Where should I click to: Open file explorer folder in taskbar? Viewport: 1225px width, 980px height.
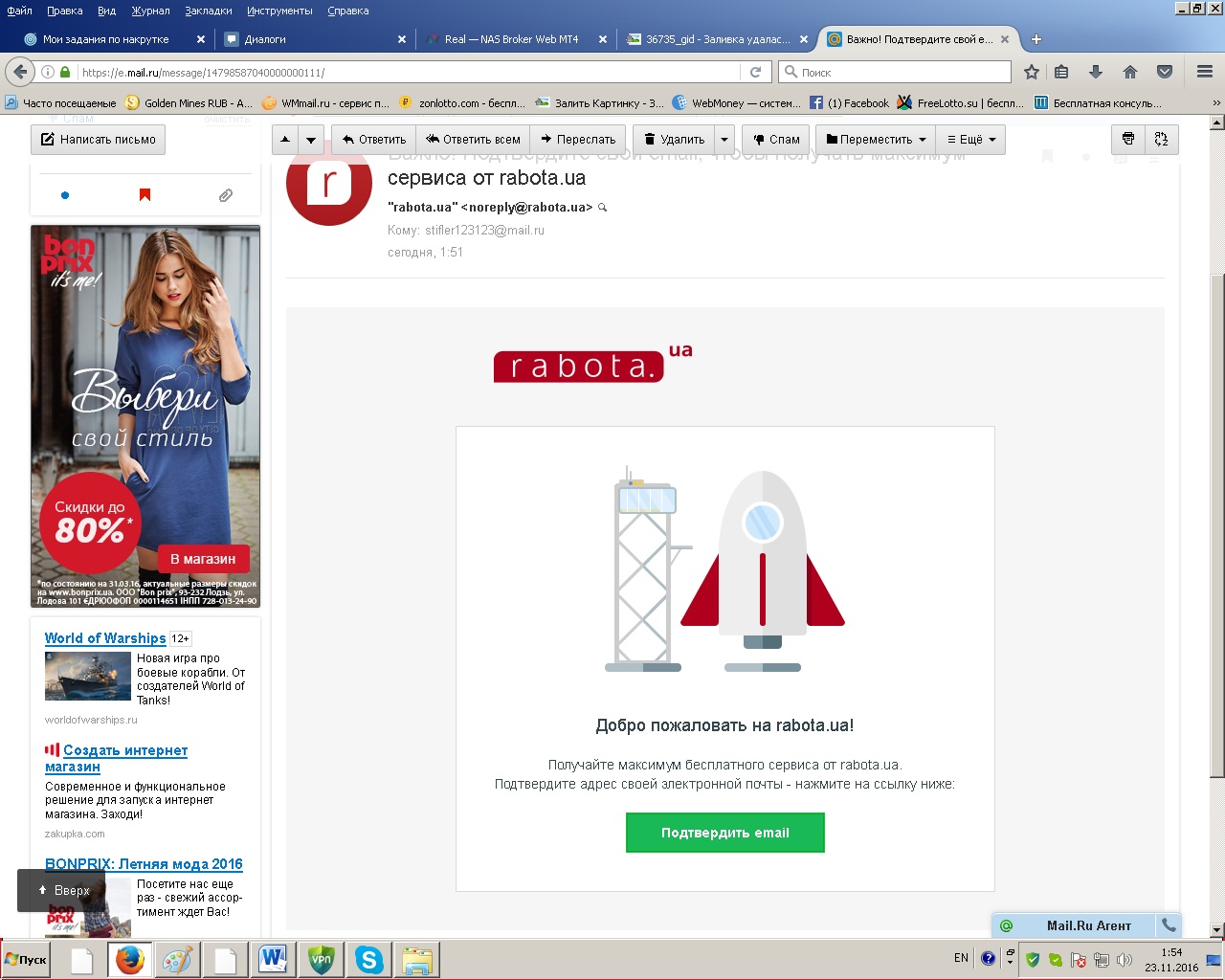pos(416,959)
